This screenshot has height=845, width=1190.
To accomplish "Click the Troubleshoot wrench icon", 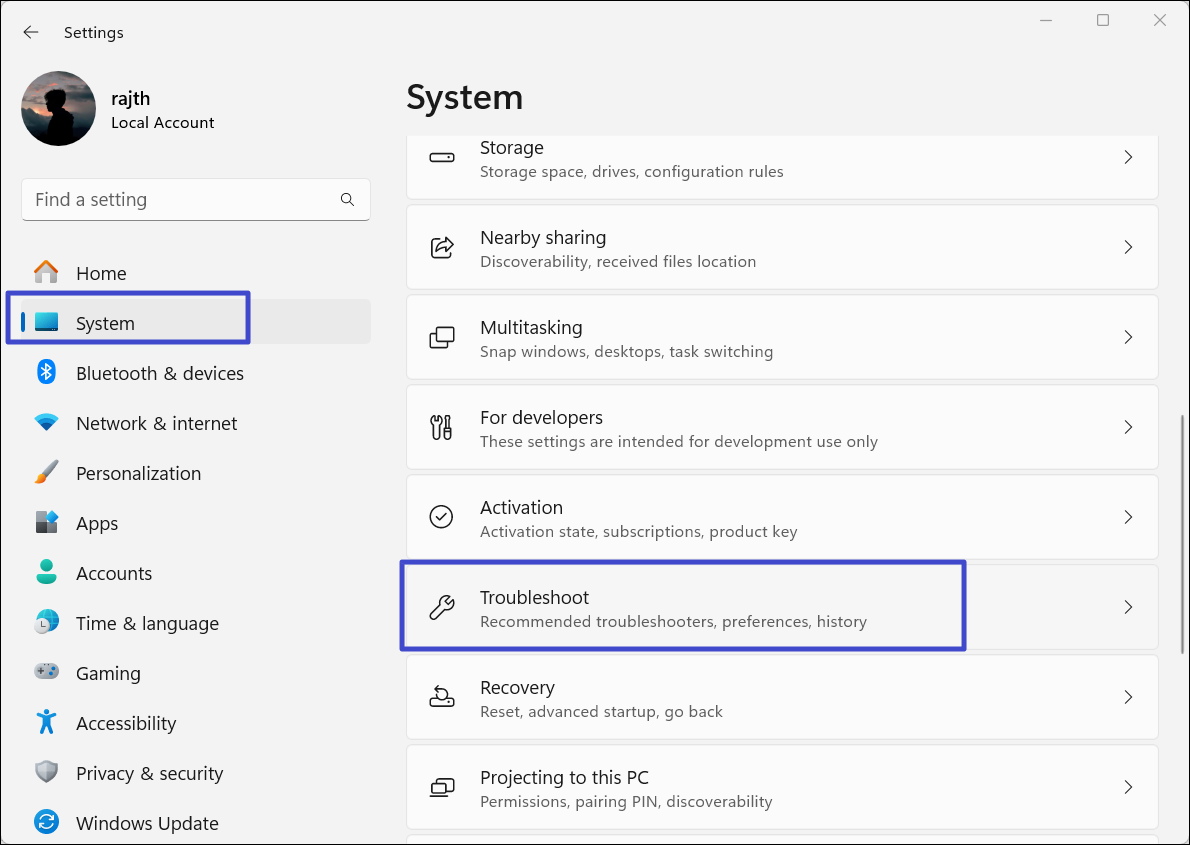I will click(x=441, y=608).
